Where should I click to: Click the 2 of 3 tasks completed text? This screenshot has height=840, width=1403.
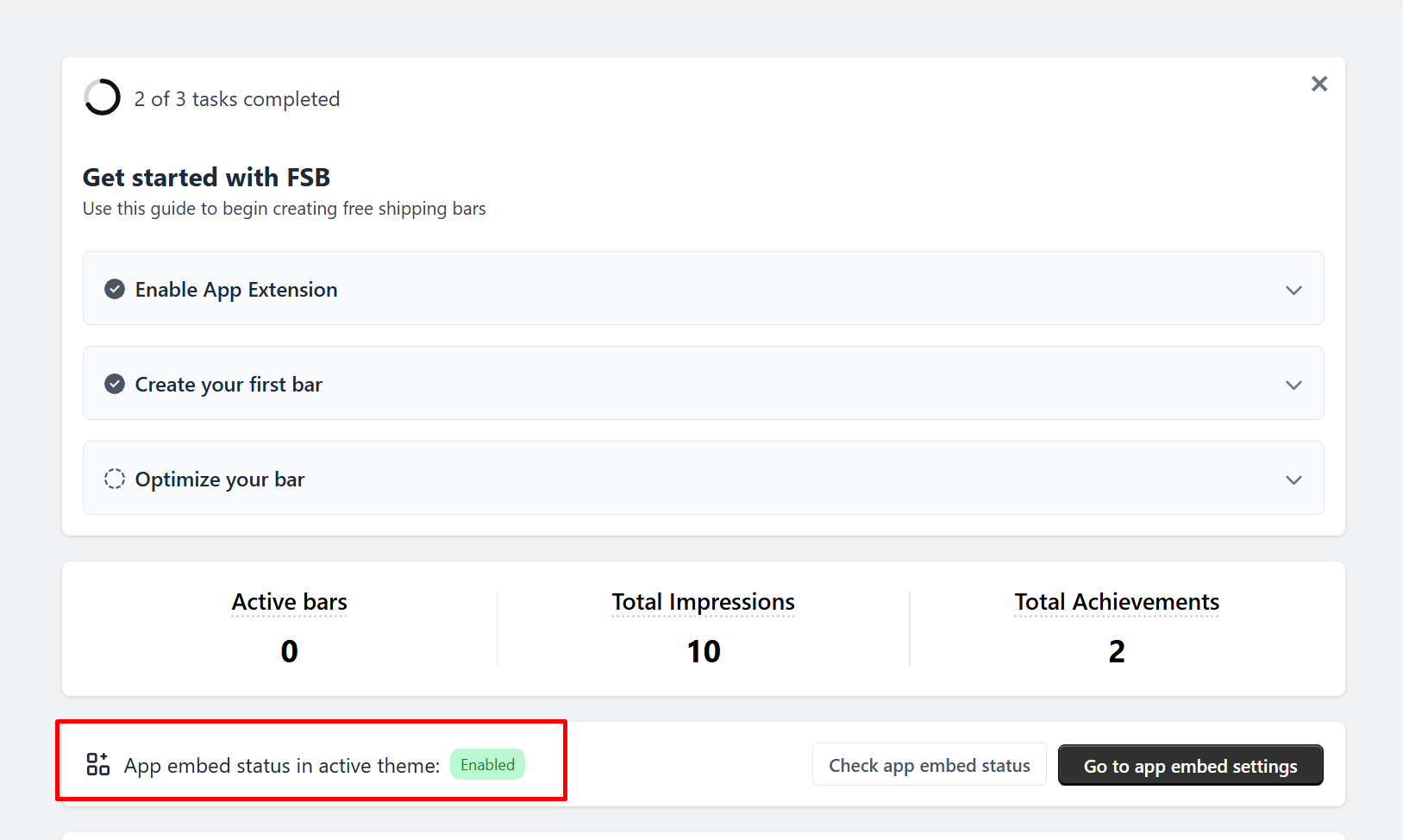(x=237, y=99)
